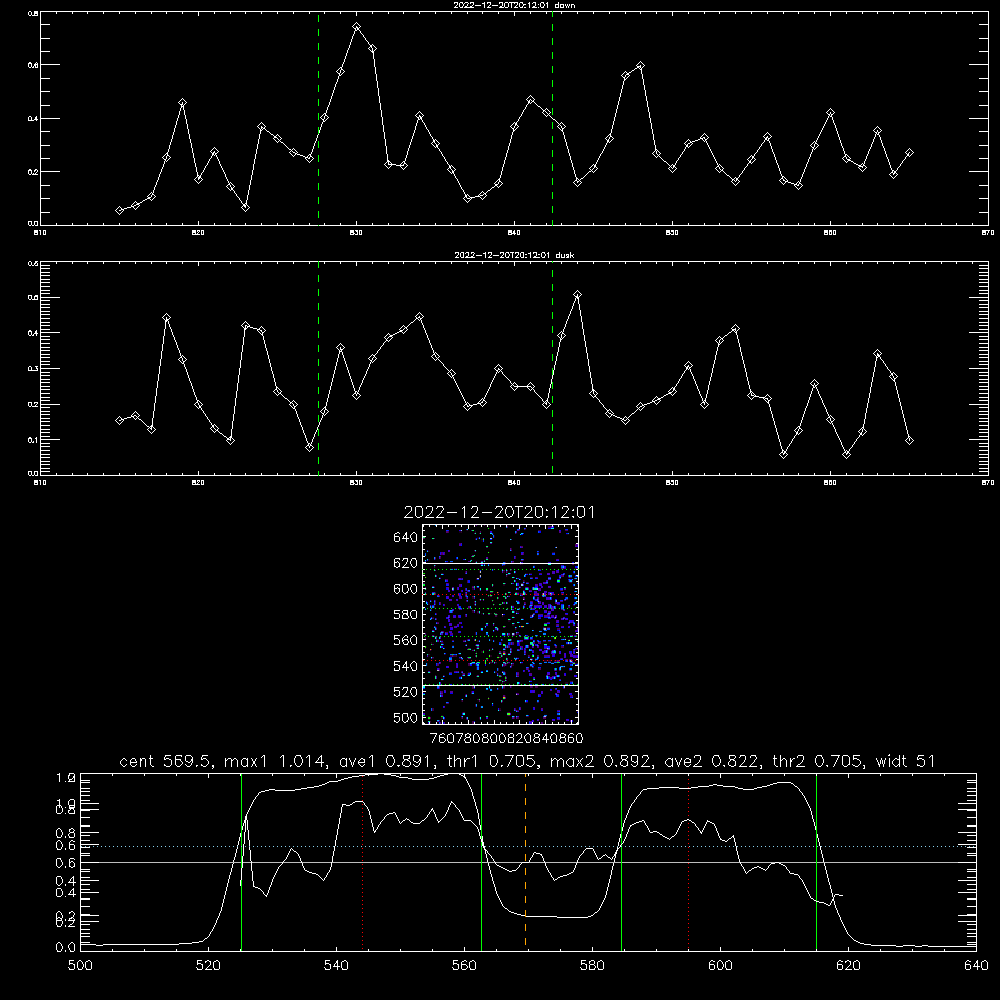
Task: Click x-axis label 840 under the dusk plot
Action: [x=515, y=483]
